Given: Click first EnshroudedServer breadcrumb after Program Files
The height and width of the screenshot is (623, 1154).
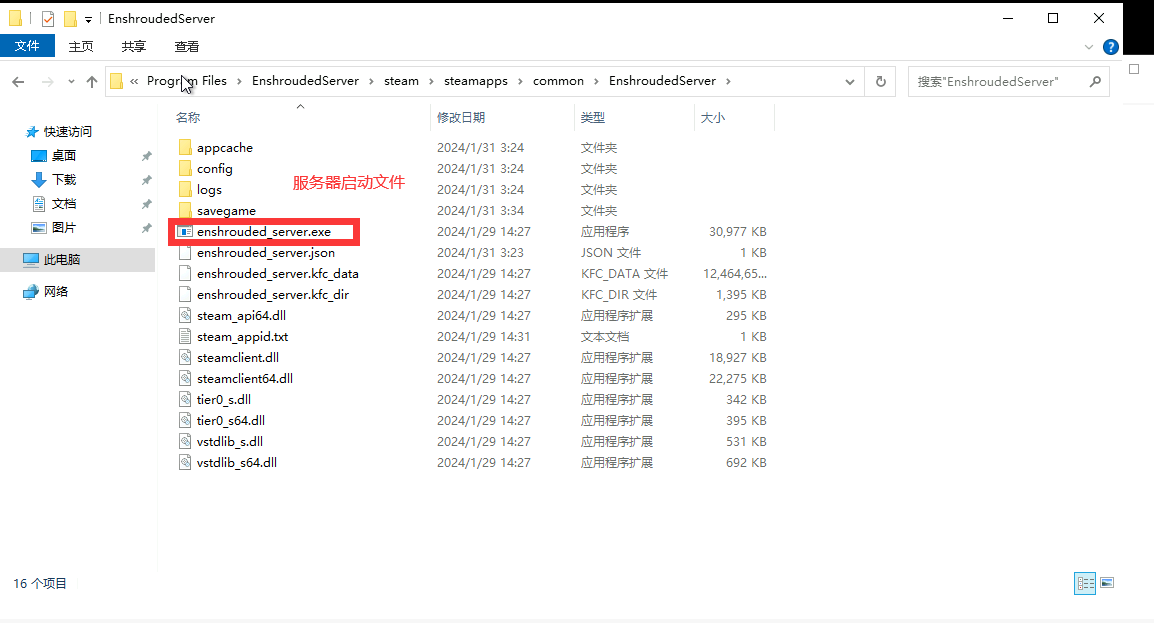Looking at the screenshot, I should (x=305, y=81).
